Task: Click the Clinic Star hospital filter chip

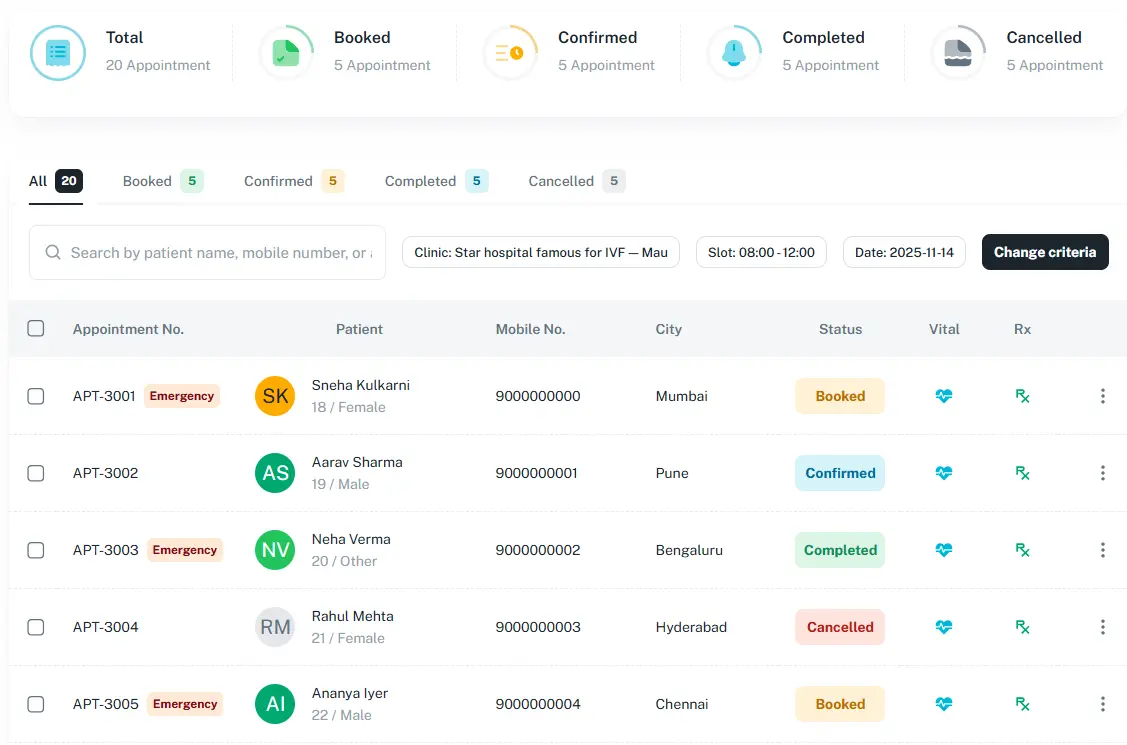Action: 540,252
